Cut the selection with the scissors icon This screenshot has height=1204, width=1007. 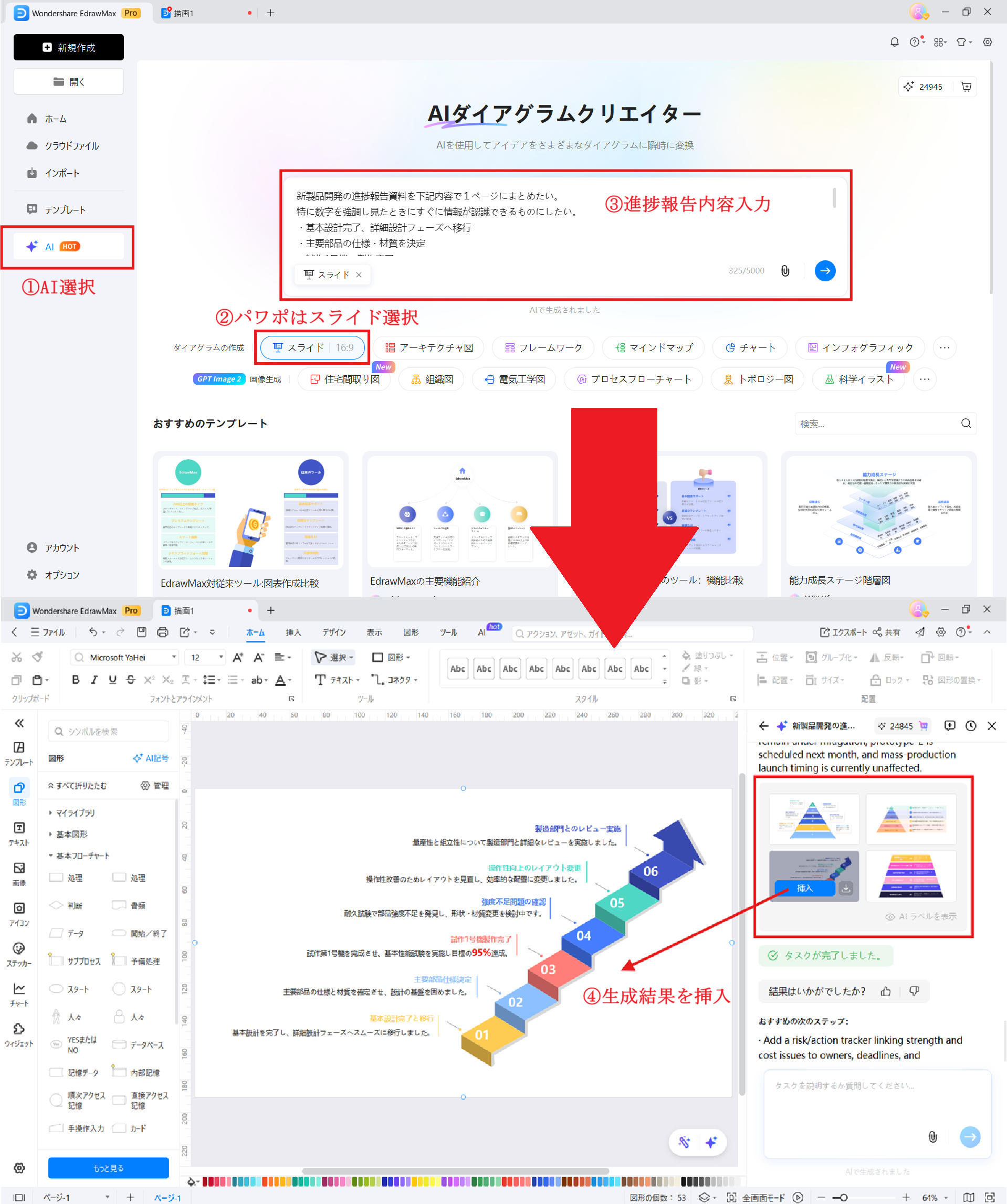[x=17, y=657]
